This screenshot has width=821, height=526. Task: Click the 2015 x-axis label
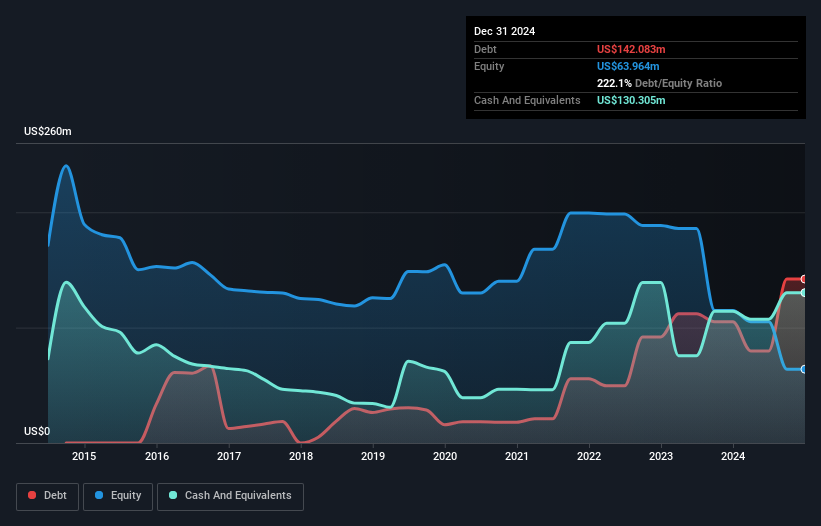pos(84,456)
